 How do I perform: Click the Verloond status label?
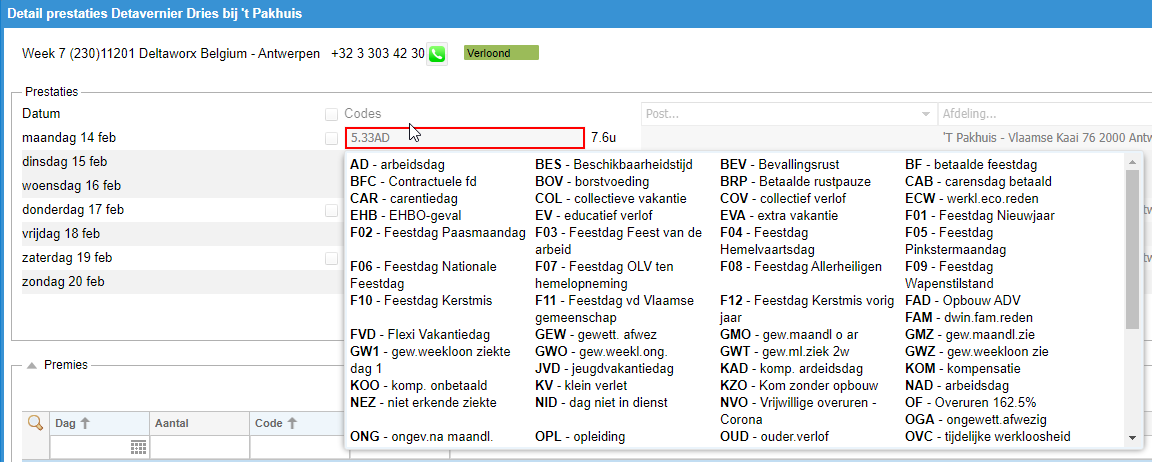(x=502, y=53)
